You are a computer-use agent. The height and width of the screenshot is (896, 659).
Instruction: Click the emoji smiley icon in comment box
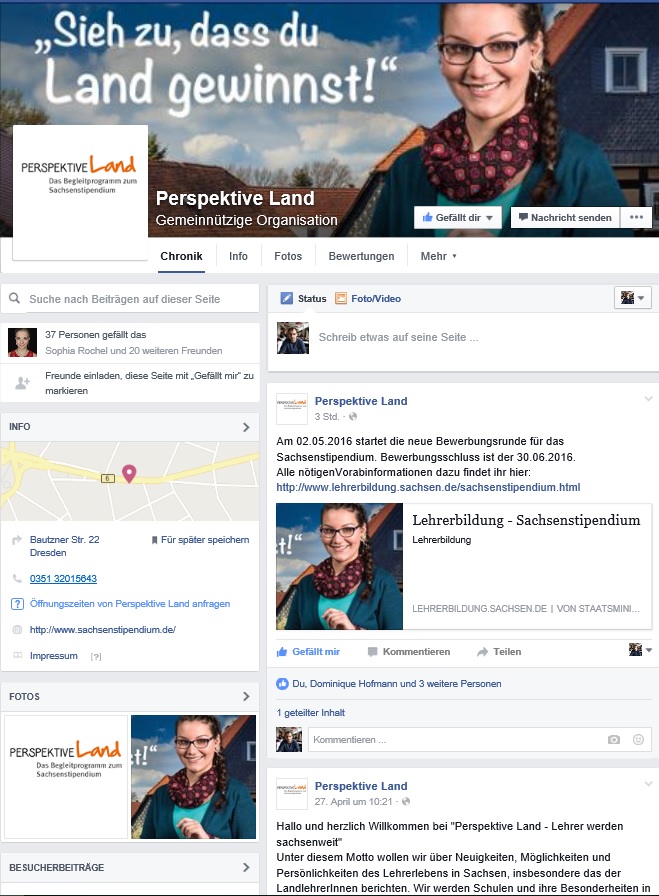click(x=638, y=739)
